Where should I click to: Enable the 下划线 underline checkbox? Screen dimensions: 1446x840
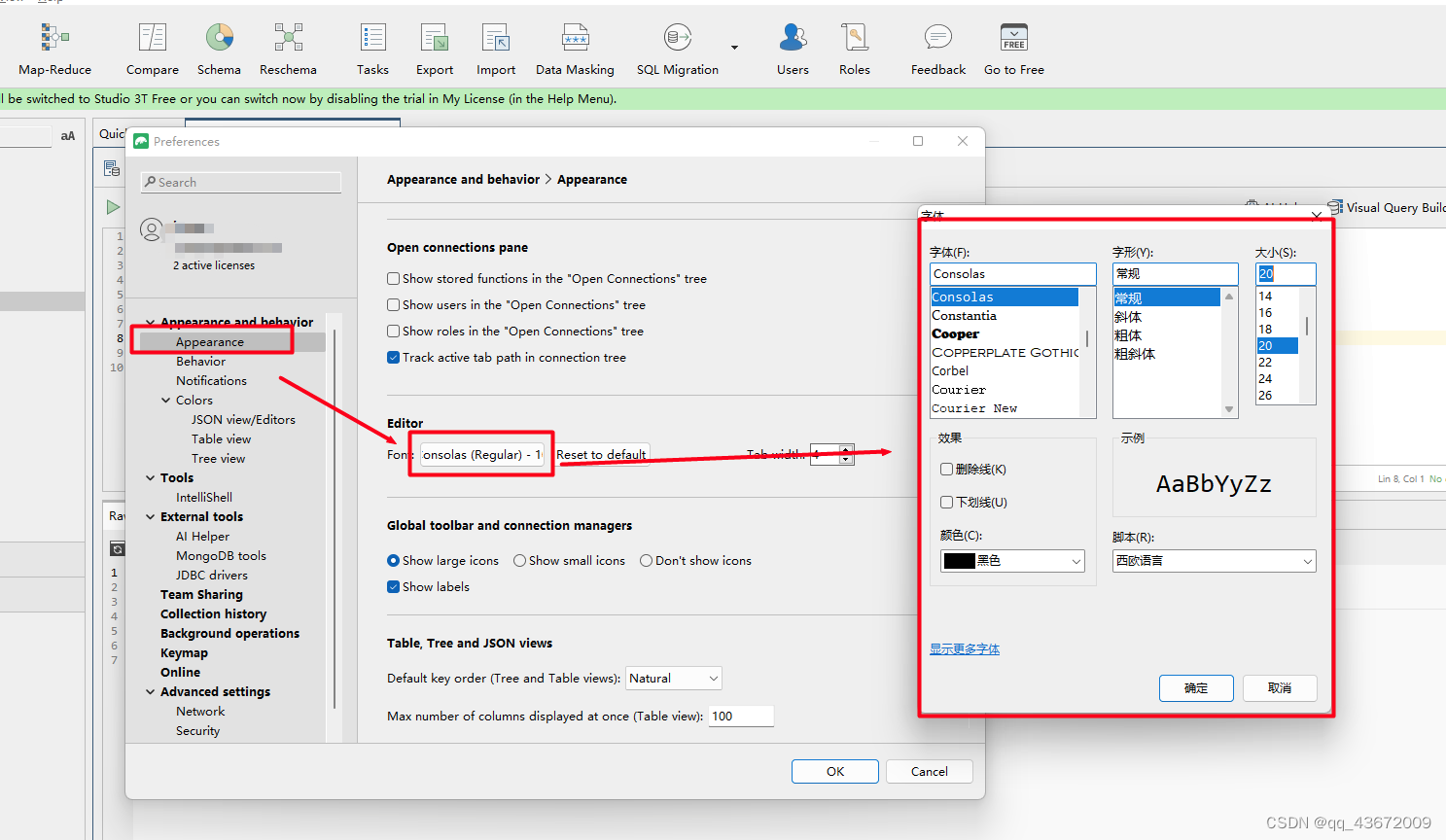click(x=946, y=503)
